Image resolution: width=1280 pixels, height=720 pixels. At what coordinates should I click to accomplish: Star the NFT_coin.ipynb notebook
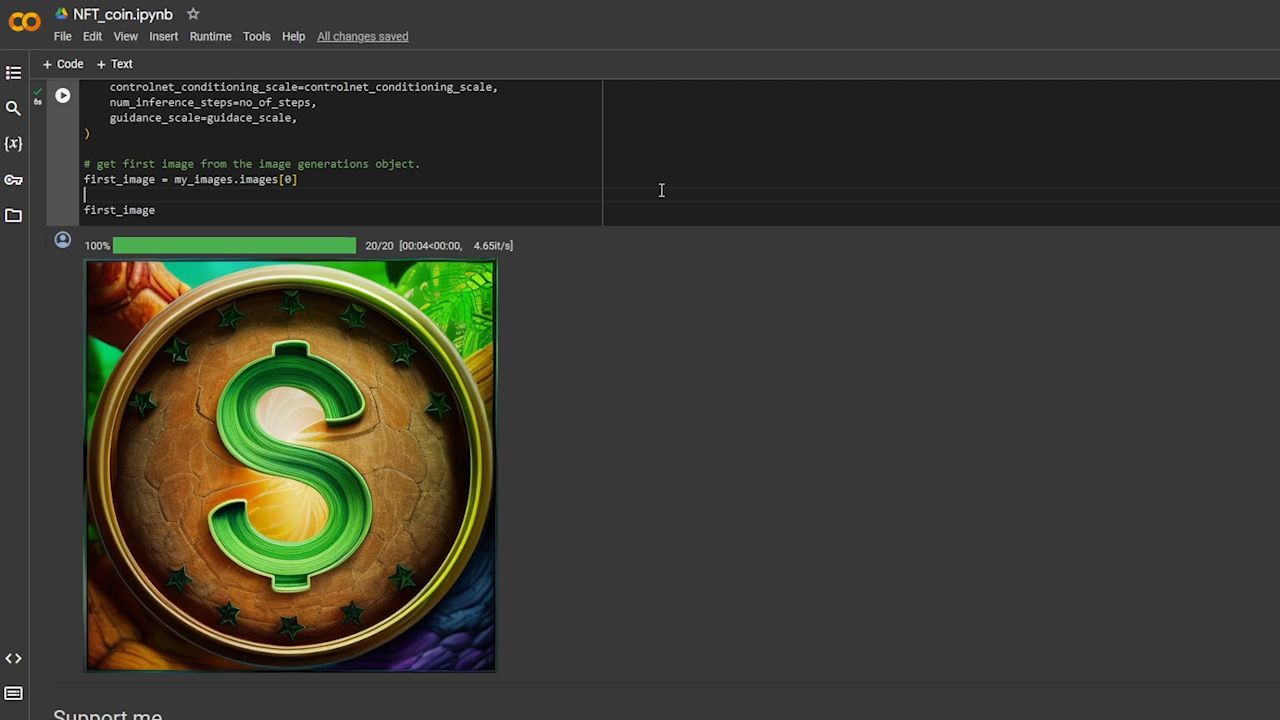[x=193, y=14]
